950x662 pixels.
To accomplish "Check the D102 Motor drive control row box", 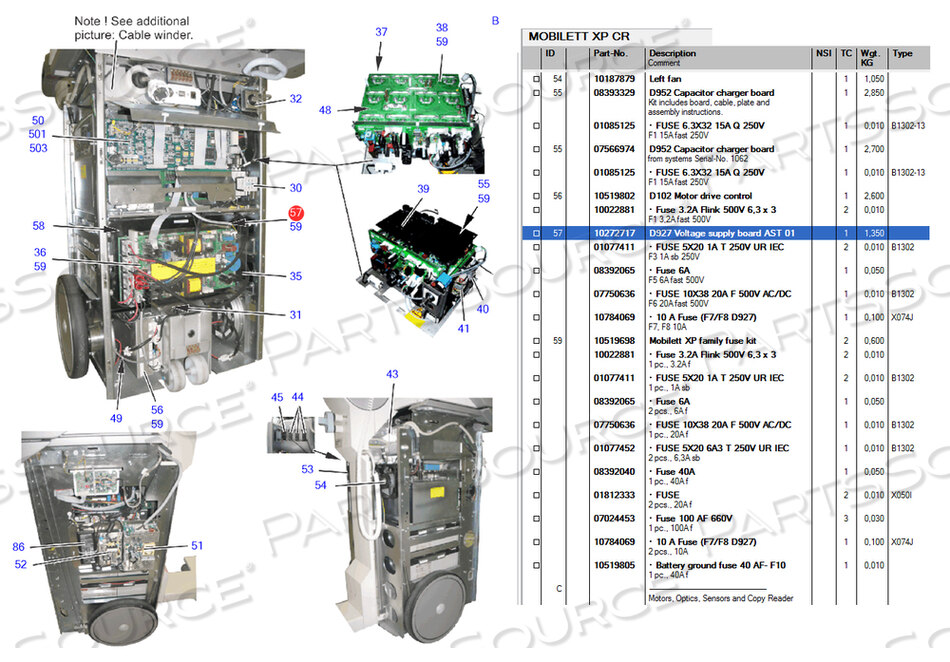I will [x=536, y=196].
